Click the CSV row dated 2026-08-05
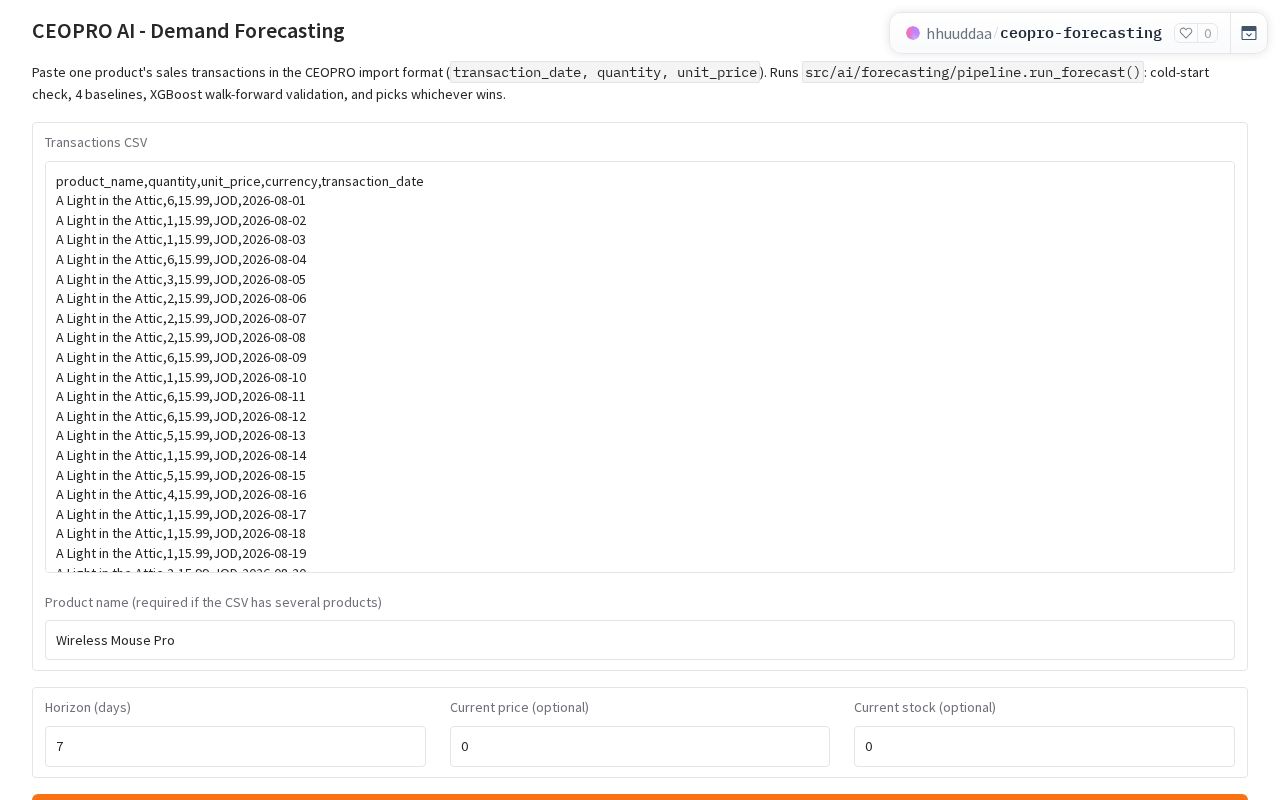 pos(181,279)
